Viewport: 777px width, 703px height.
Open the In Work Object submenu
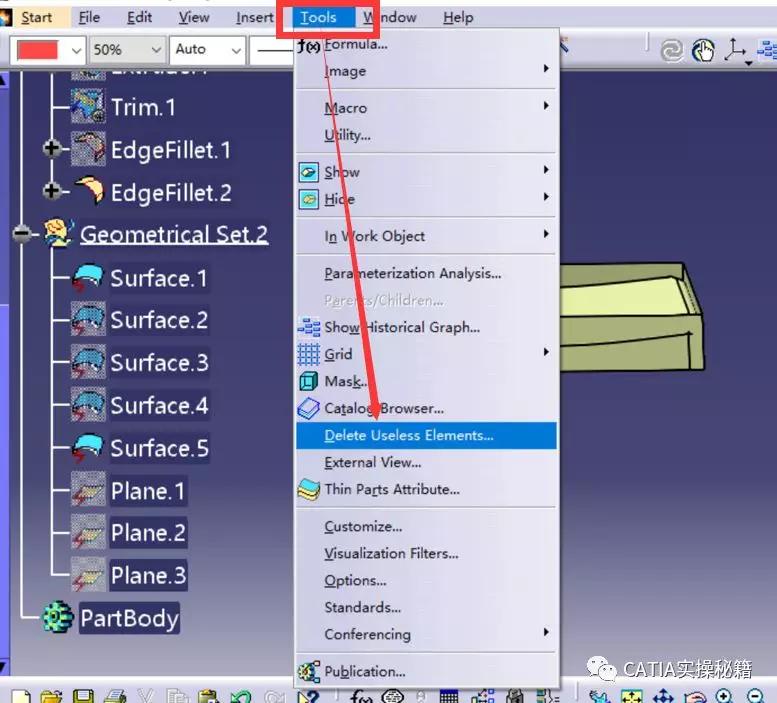point(426,236)
